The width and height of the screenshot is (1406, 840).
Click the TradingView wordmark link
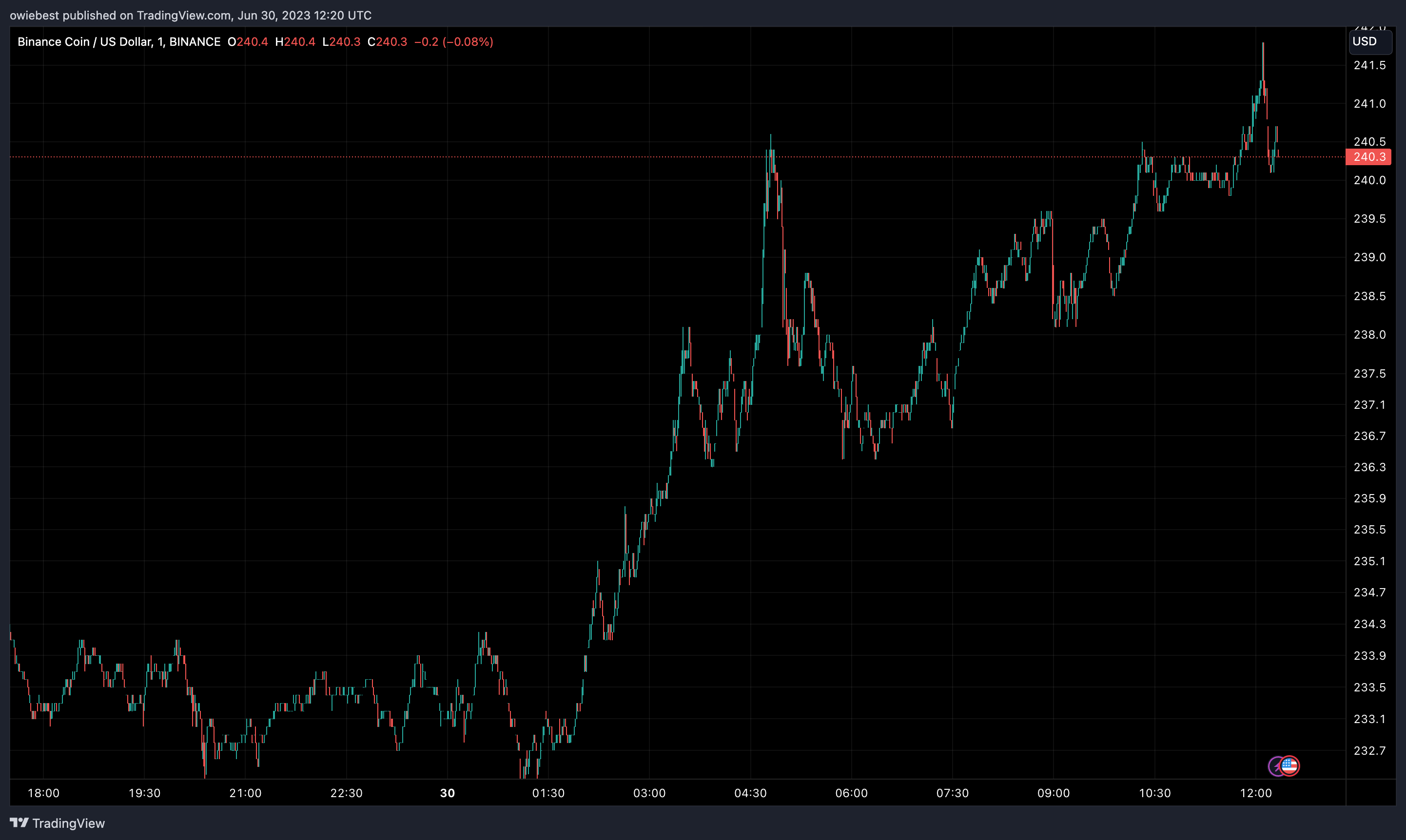(69, 823)
